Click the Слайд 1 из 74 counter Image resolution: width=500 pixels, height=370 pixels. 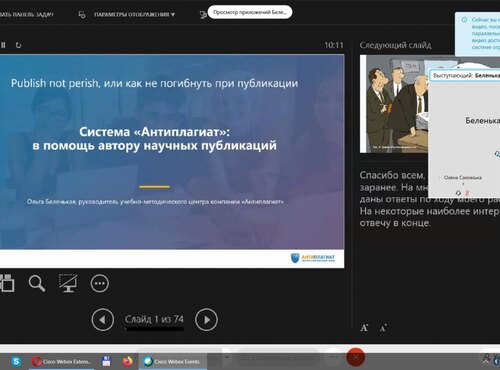coord(154,319)
